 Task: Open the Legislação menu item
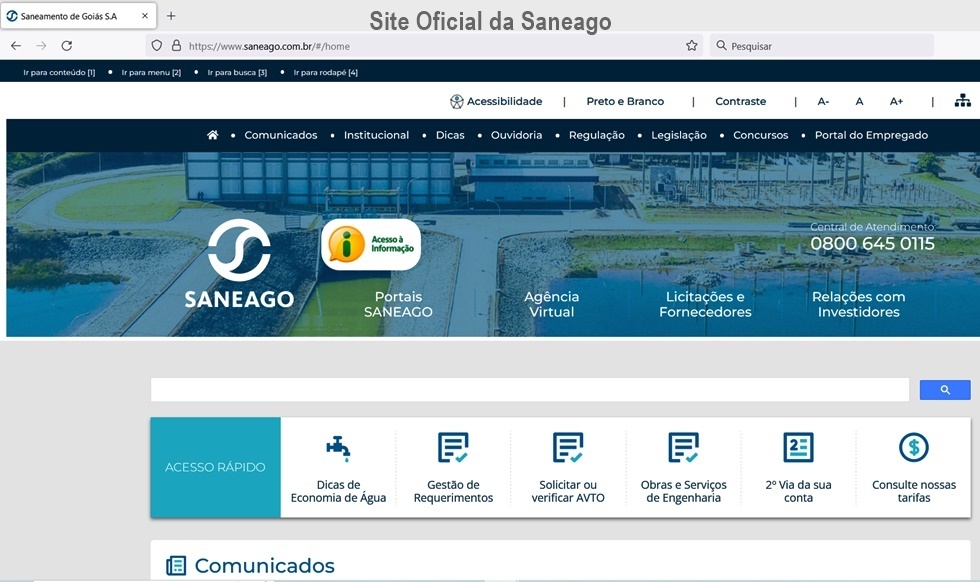click(x=679, y=135)
